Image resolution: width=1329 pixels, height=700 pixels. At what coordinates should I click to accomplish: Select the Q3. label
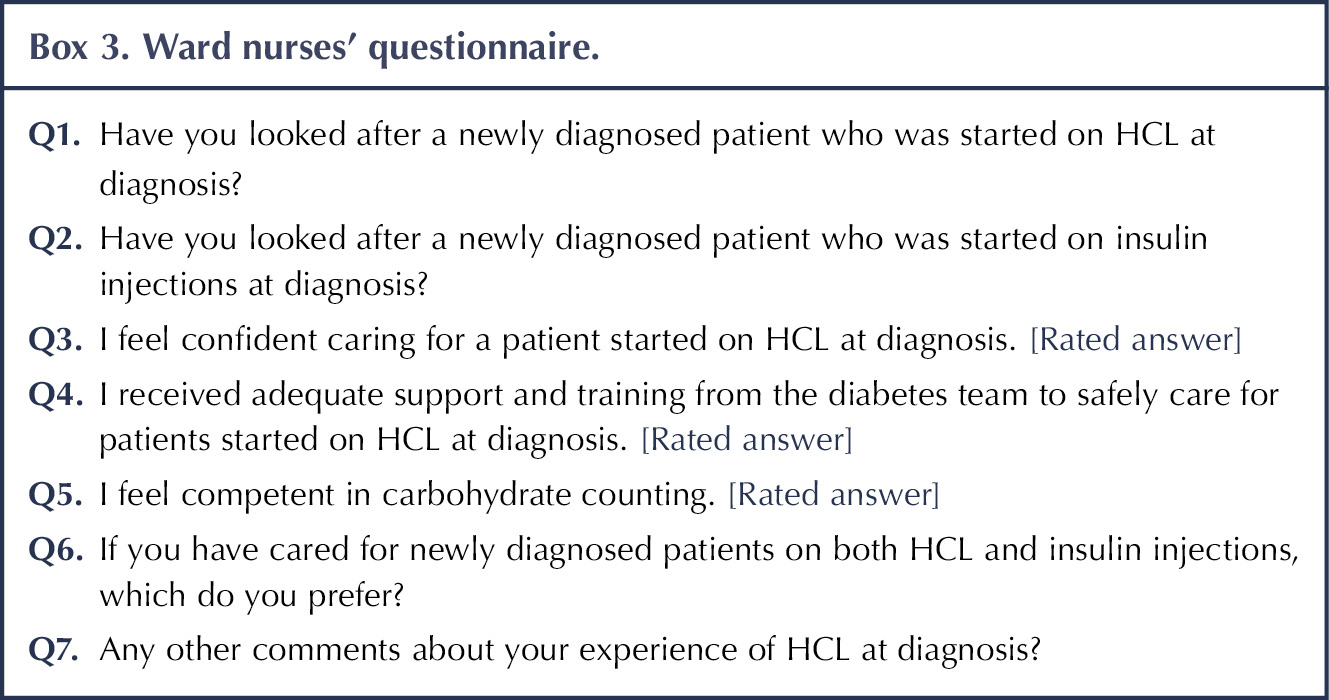pos(55,342)
